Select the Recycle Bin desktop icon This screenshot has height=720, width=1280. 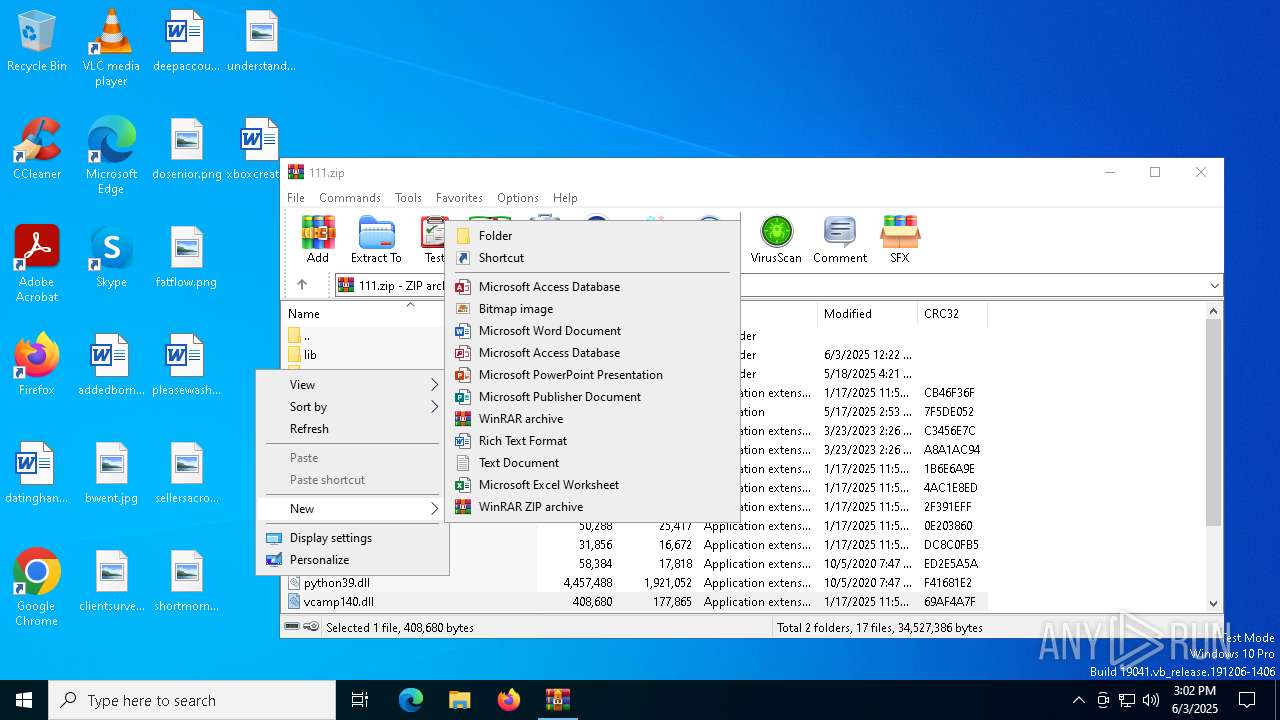point(37,41)
